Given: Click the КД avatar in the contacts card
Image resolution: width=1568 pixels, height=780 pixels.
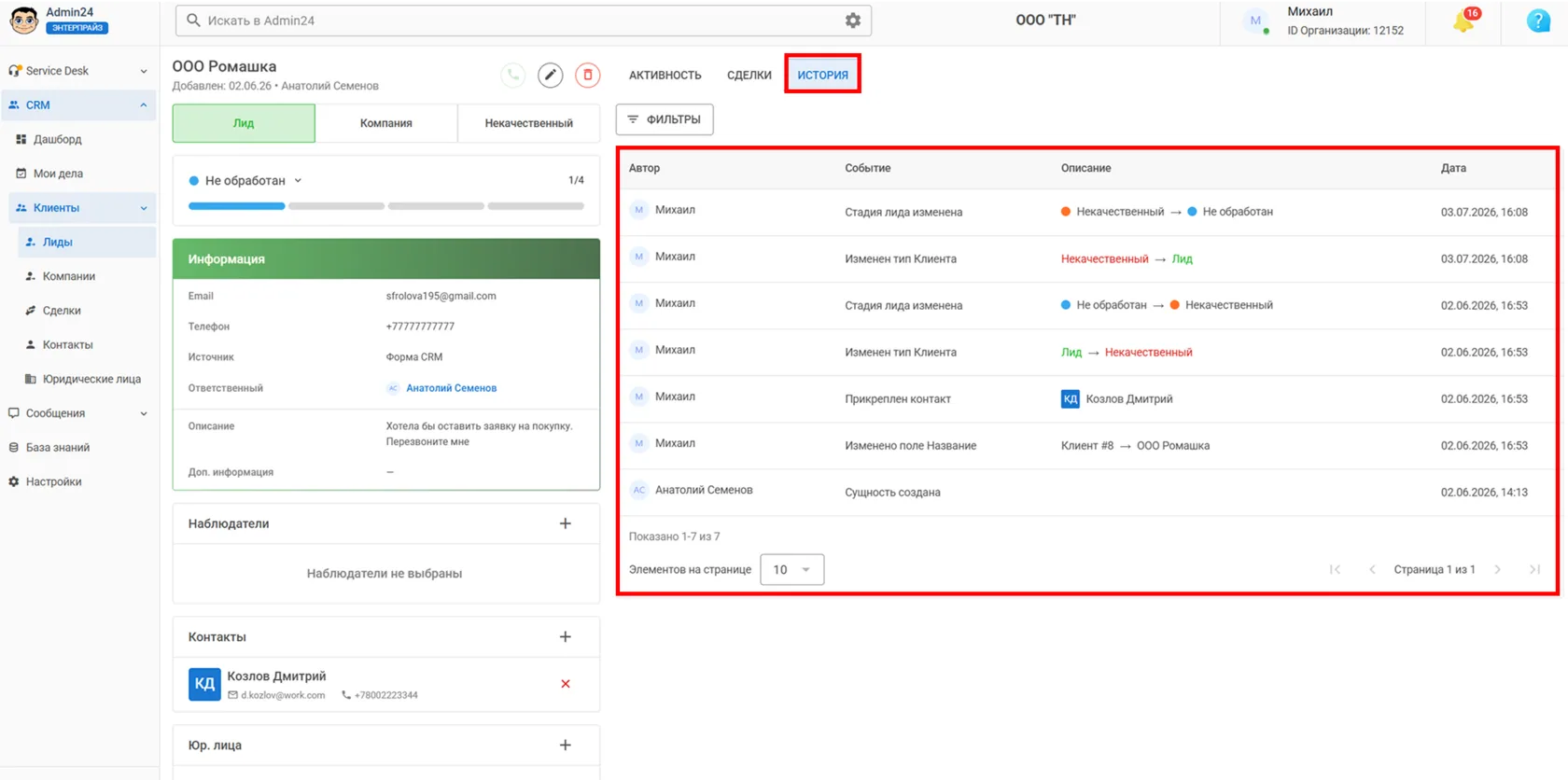Looking at the screenshot, I should (204, 684).
